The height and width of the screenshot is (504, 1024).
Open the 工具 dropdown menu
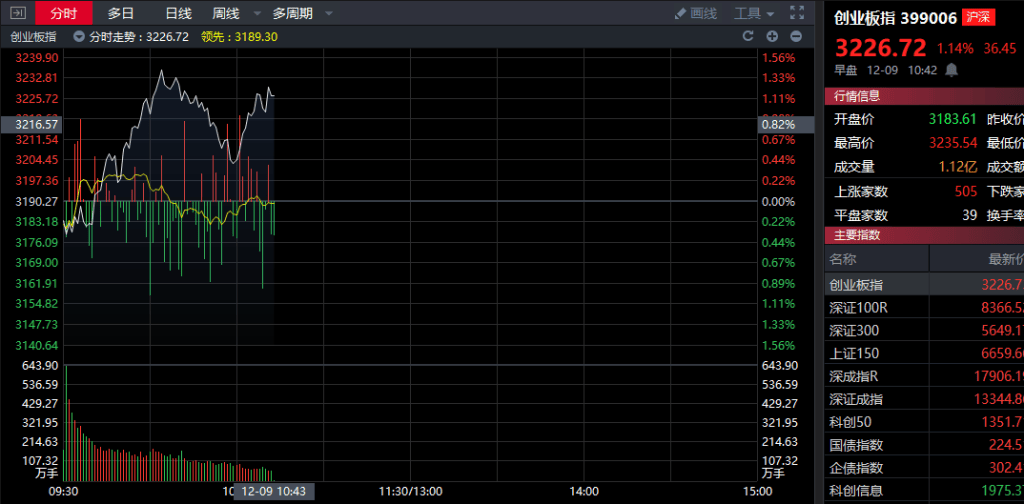pyautogui.click(x=754, y=13)
